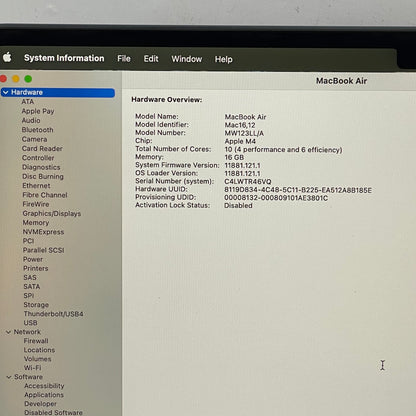Select FireWire in the sidebar
Viewport: 416px width, 416px height.
point(36,204)
